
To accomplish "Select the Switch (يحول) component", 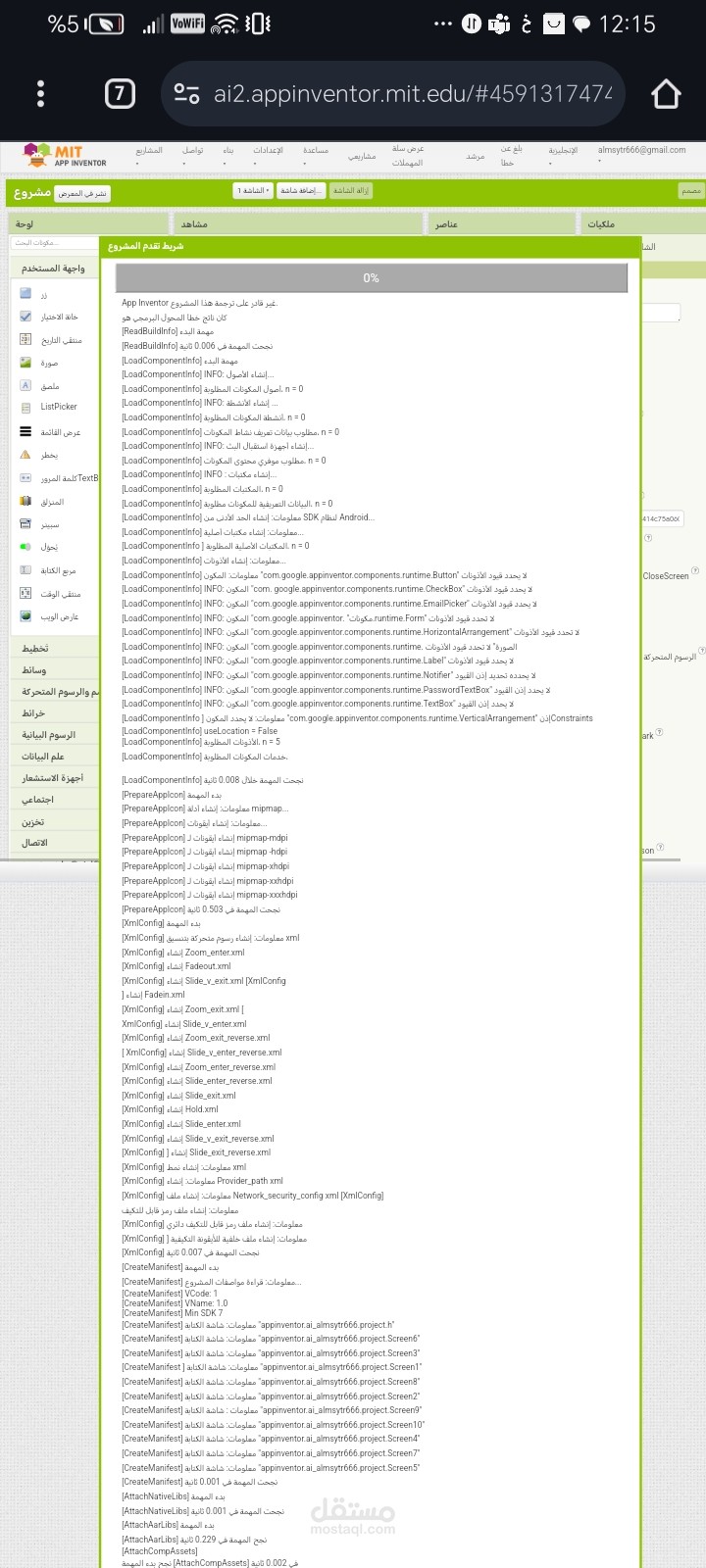I will click(39, 547).
